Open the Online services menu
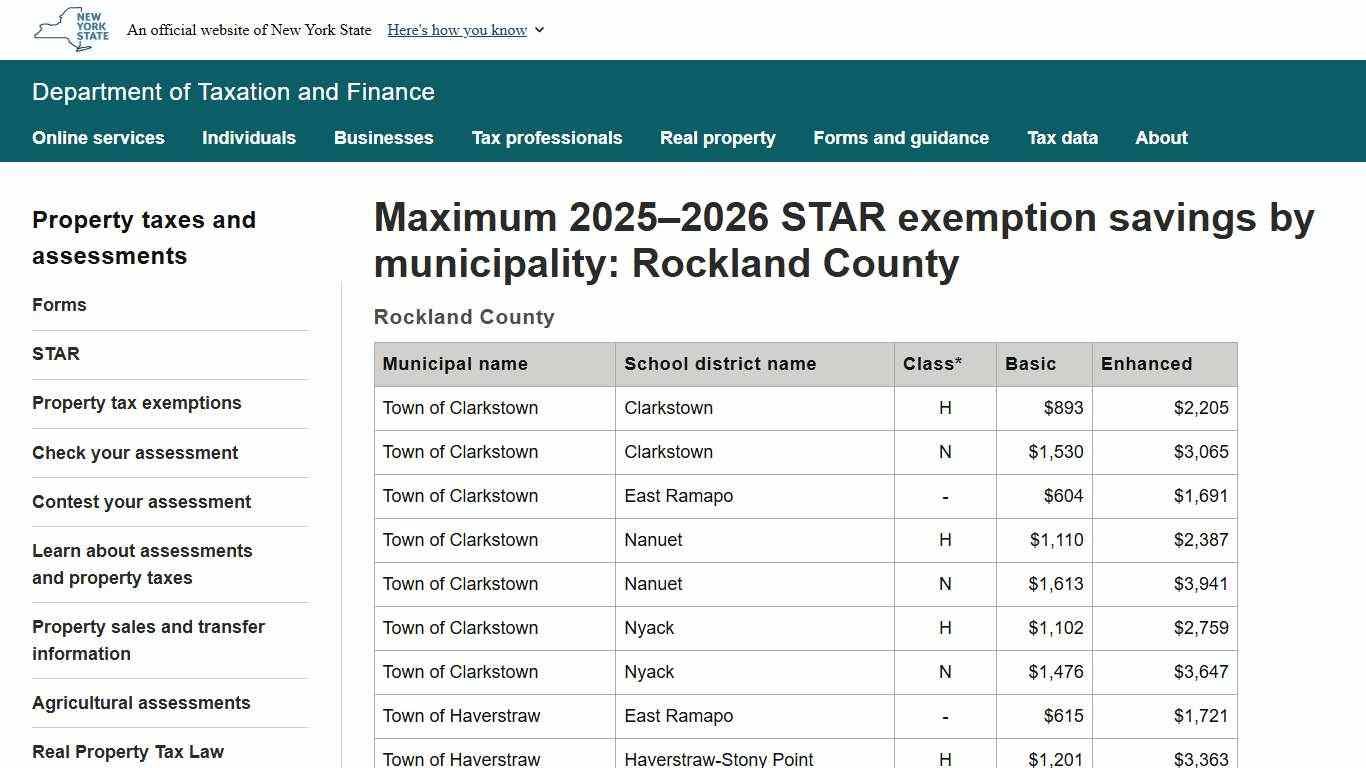Screen dimensions: 1366x768 tap(98, 138)
